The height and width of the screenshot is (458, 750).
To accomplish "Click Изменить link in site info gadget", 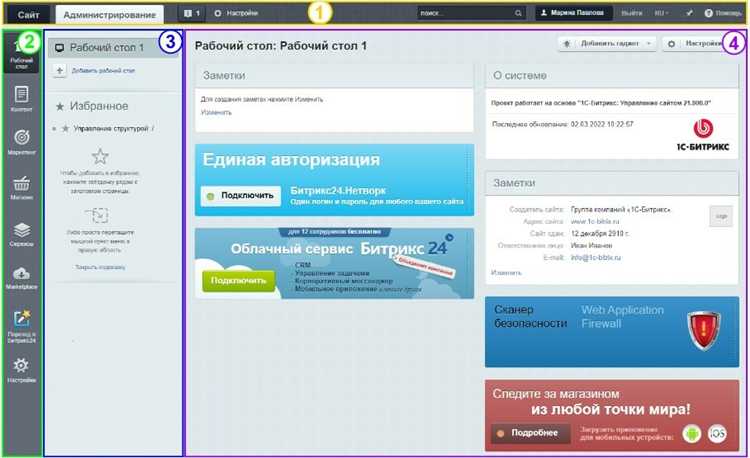I will coord(507,273).
